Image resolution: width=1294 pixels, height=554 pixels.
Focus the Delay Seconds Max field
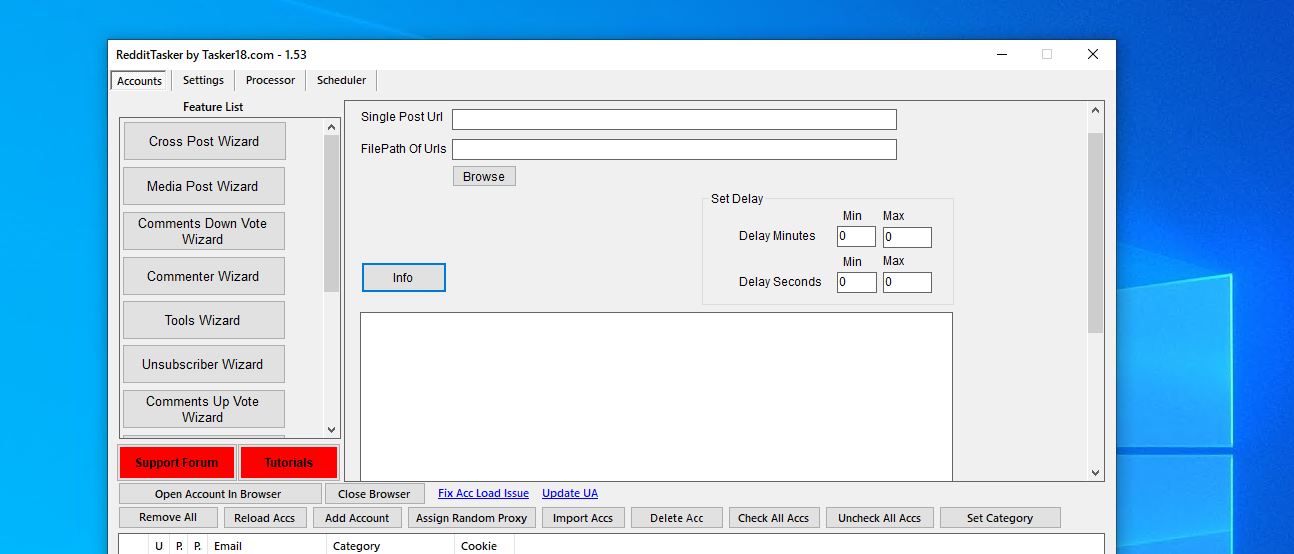tap(907, 283)
